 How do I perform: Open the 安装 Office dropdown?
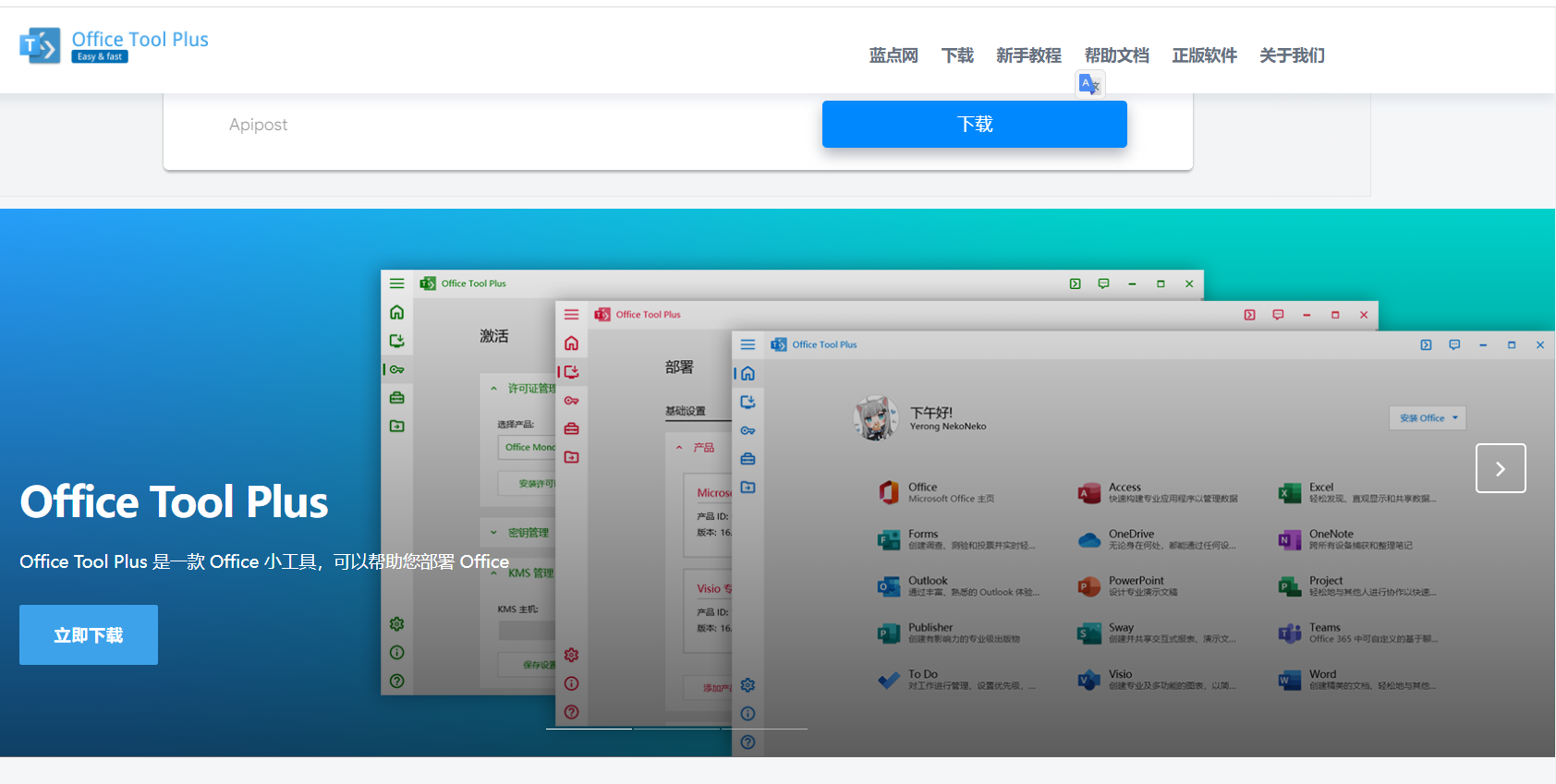coord(1427,418)
